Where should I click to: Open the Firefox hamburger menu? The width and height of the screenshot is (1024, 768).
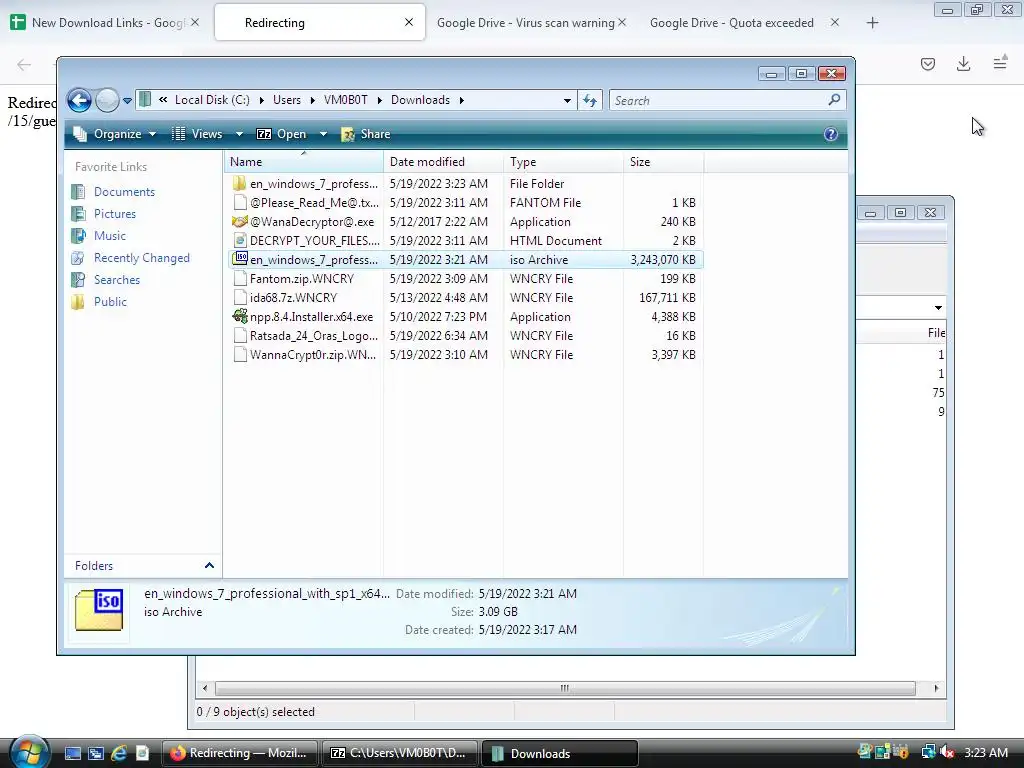click(x=1000, y=63)
